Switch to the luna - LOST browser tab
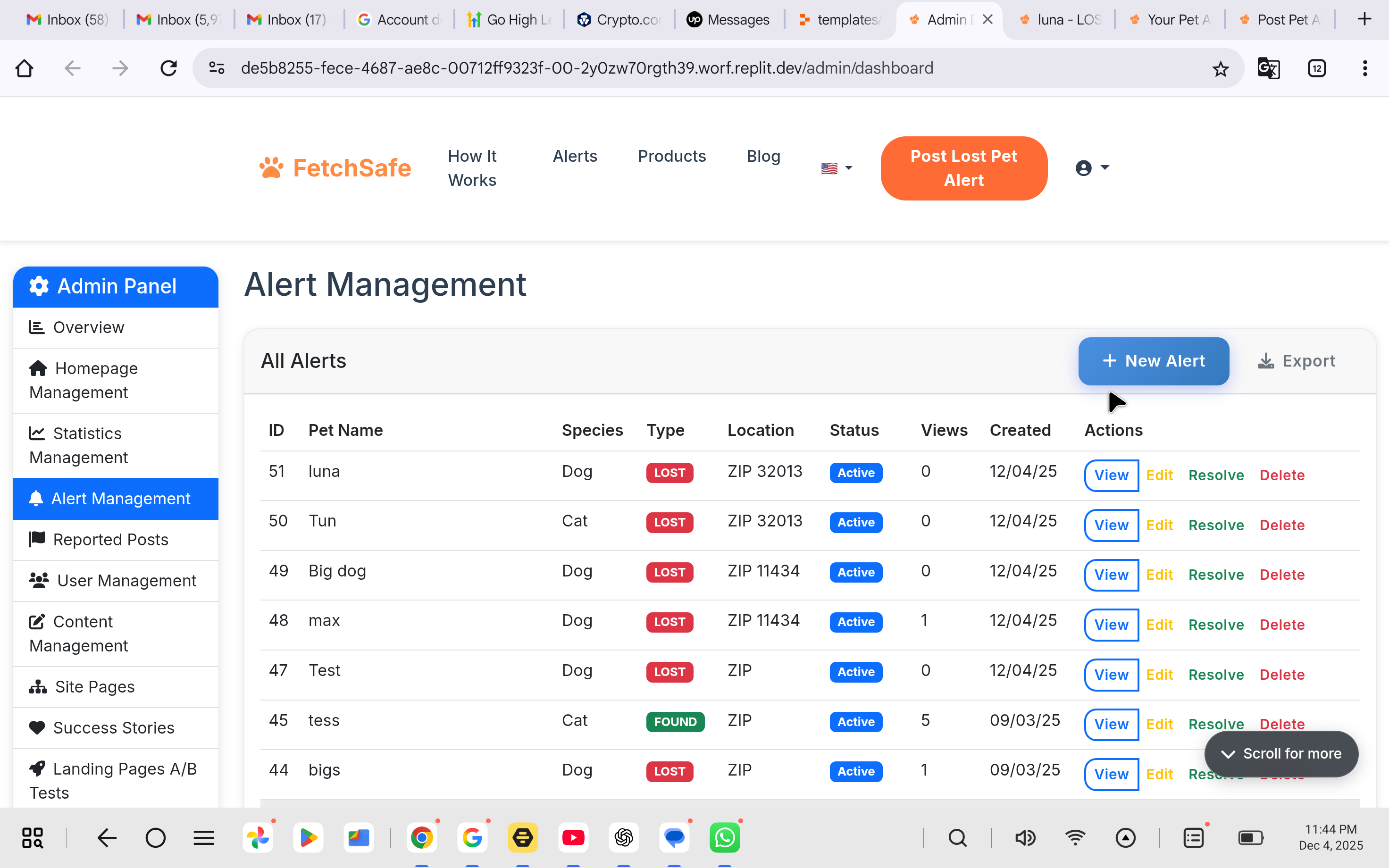The width and height of the screenshot is (1389, 868). pos(1061,20)
